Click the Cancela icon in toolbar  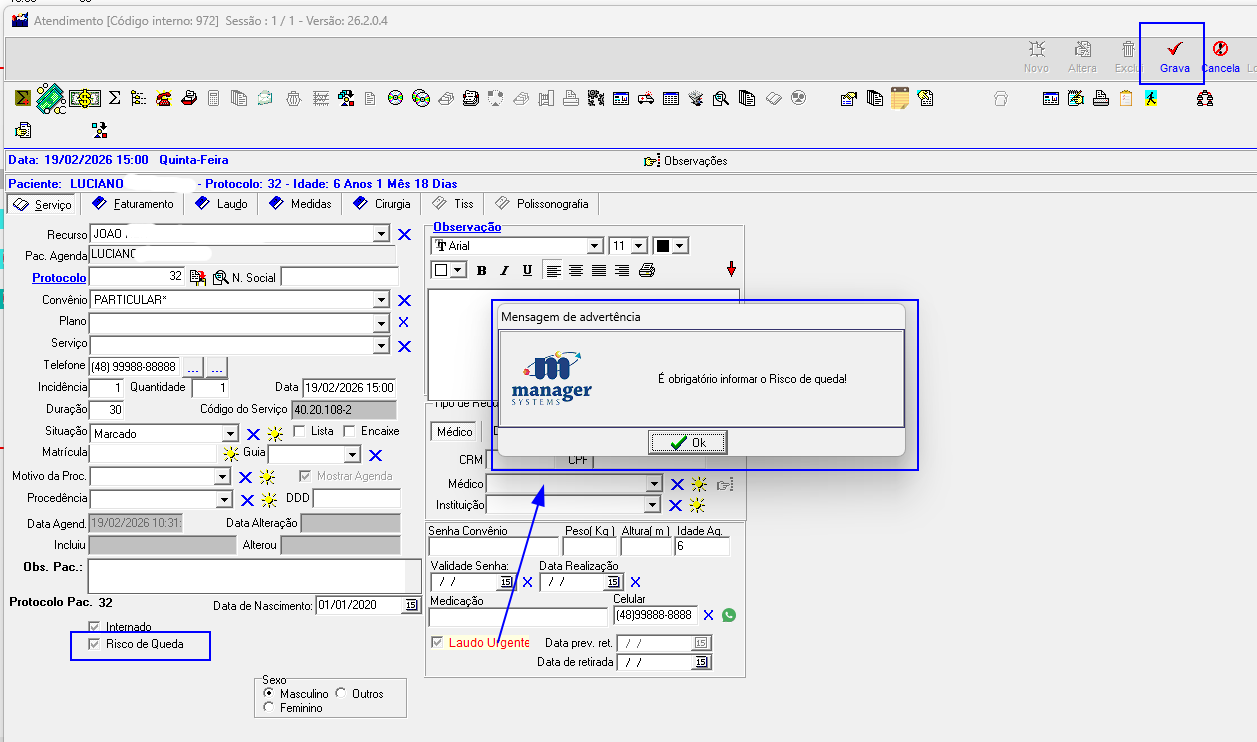point(1220,49)
